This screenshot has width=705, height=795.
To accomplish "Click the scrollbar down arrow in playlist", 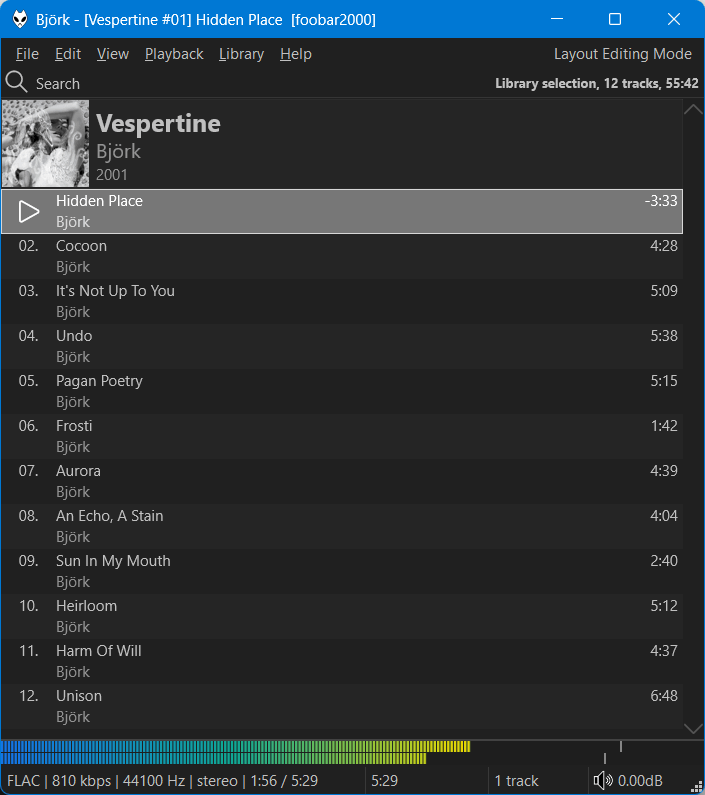I will (x=693, y=728).
